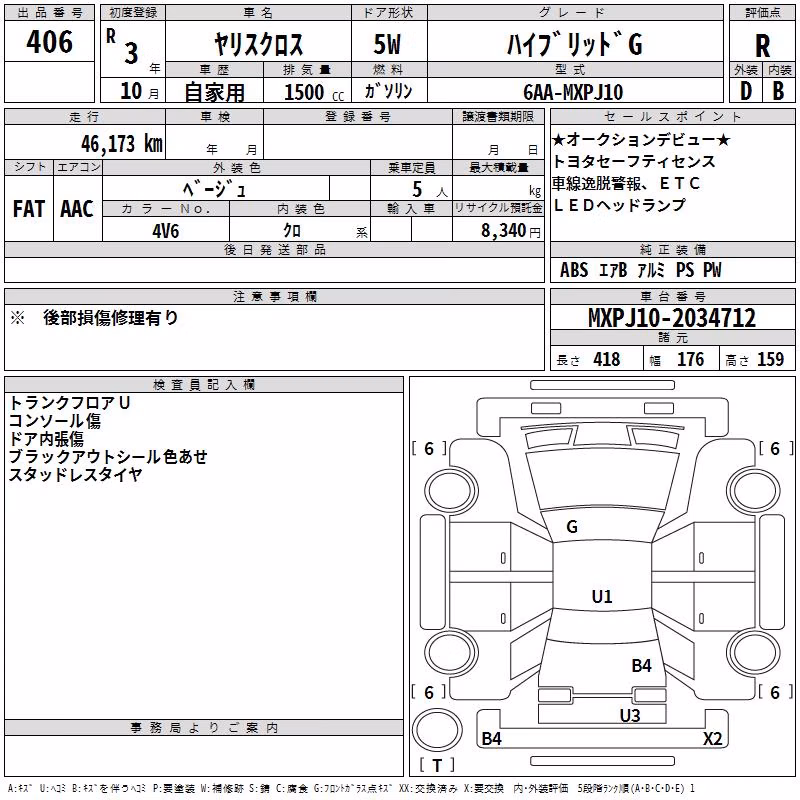800x800 pixels.
Task: Click the vehicle history 自家用
Action: [214, 92]
